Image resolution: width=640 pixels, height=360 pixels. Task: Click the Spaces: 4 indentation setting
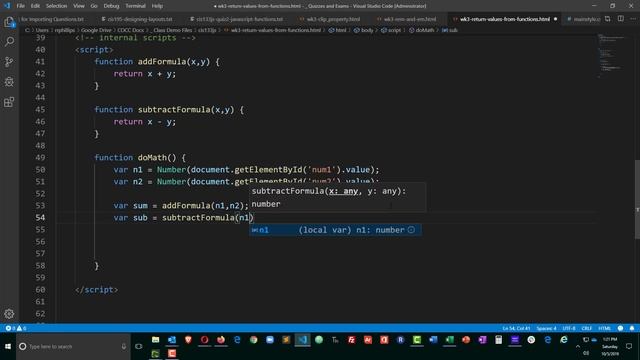(x=547, y=328)
